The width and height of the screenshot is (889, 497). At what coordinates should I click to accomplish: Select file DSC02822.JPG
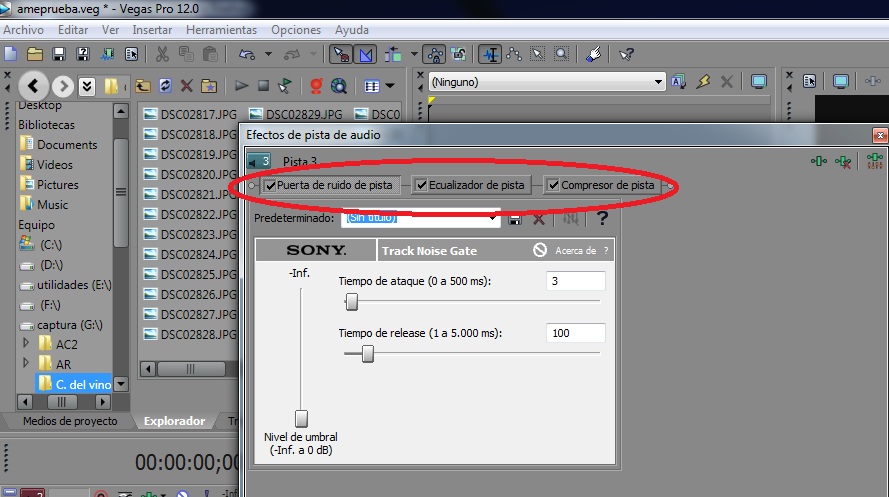point(190,215)
